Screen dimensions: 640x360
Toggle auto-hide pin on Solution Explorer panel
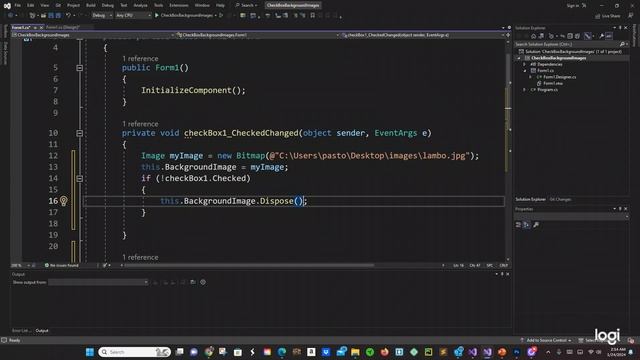click(620, 28)
